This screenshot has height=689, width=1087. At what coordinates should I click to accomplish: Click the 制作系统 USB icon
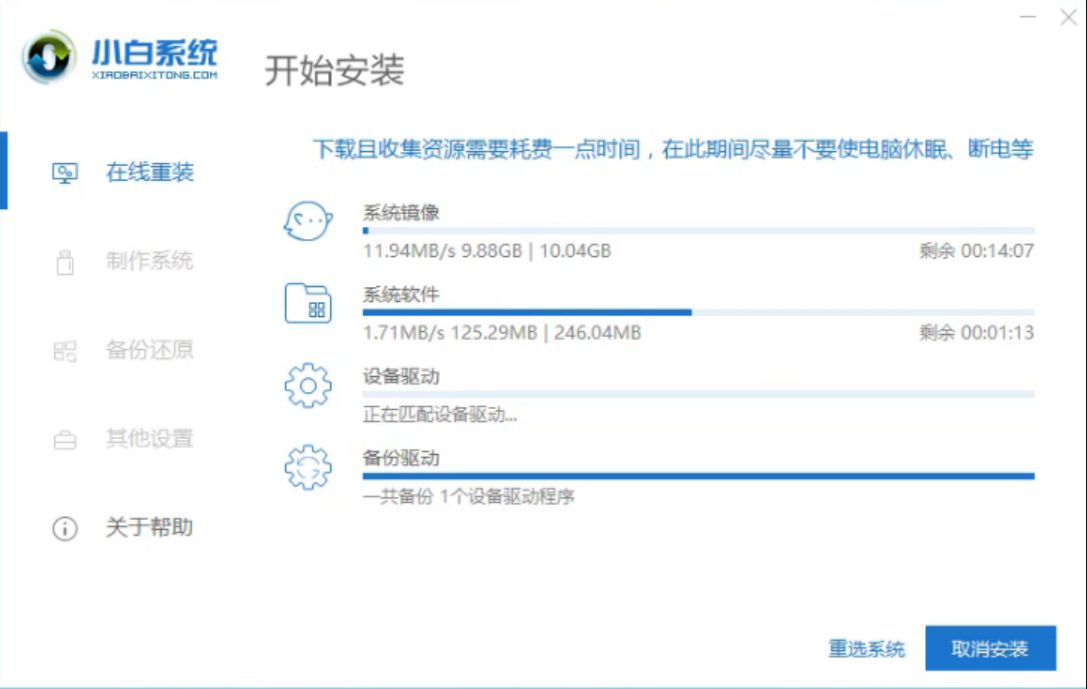pos(65,262)
